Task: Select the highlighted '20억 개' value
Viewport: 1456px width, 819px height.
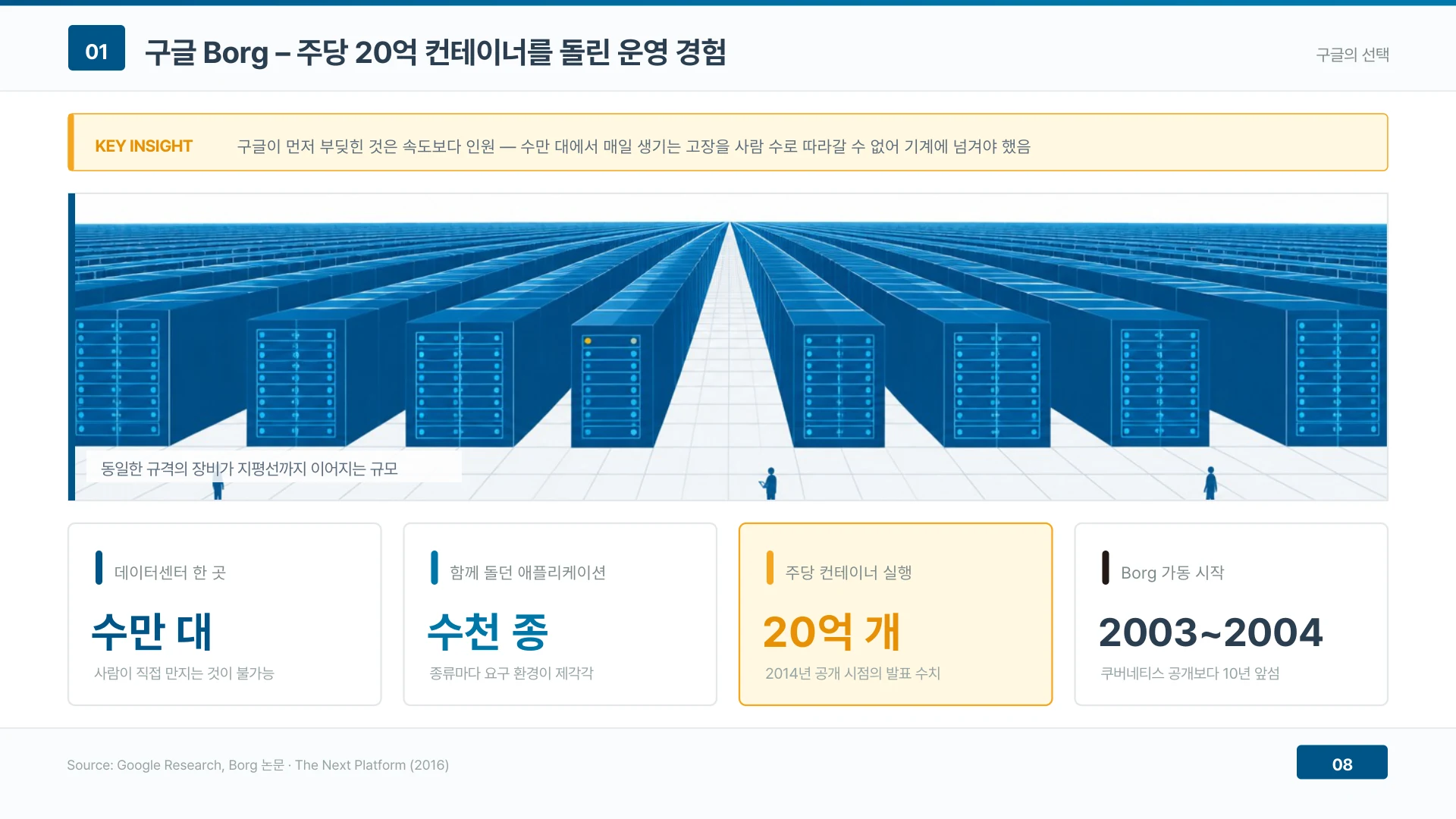Action: 832,632
